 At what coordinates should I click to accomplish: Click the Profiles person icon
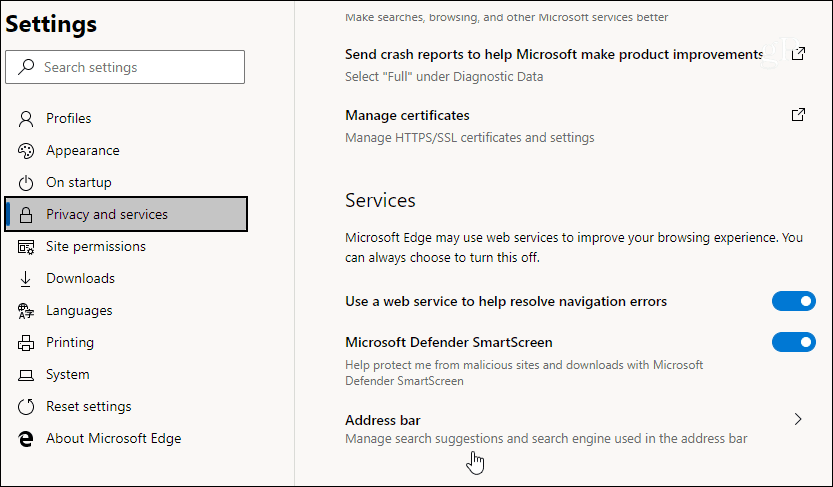(26, 118)
